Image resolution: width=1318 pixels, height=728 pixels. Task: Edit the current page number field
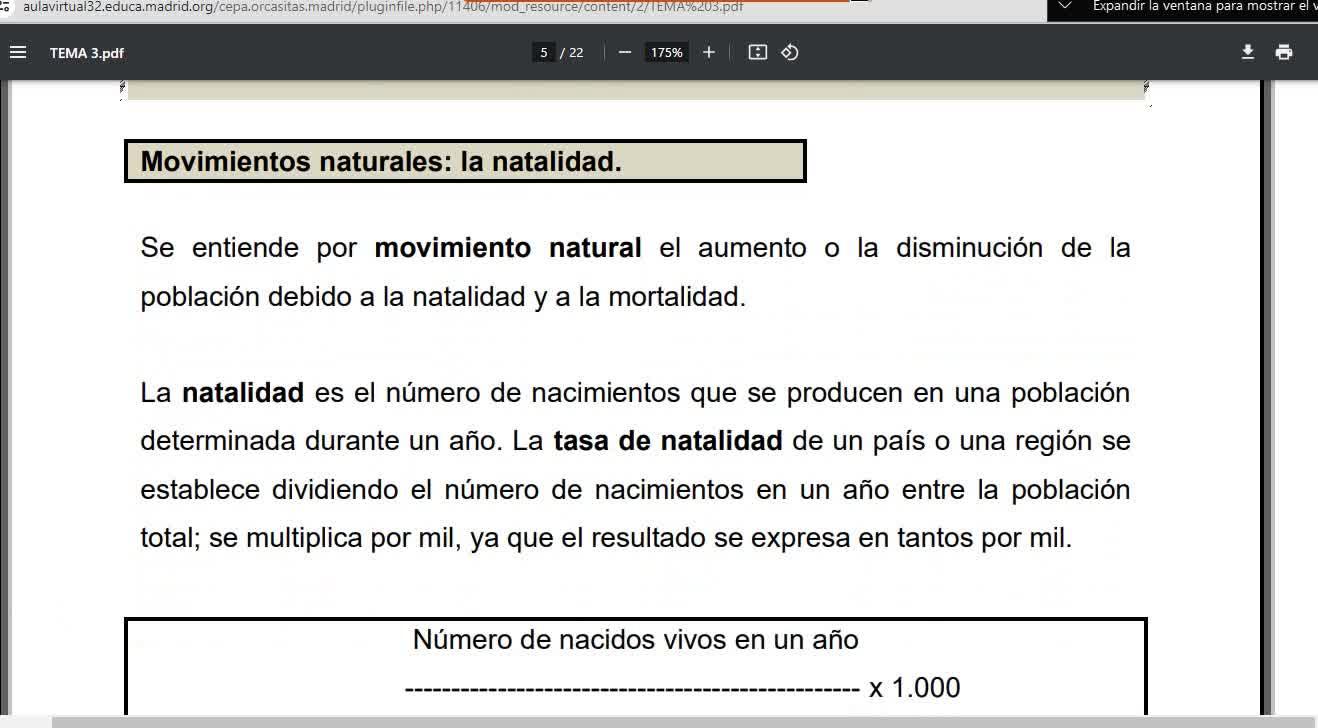click(x=543, y=52)
